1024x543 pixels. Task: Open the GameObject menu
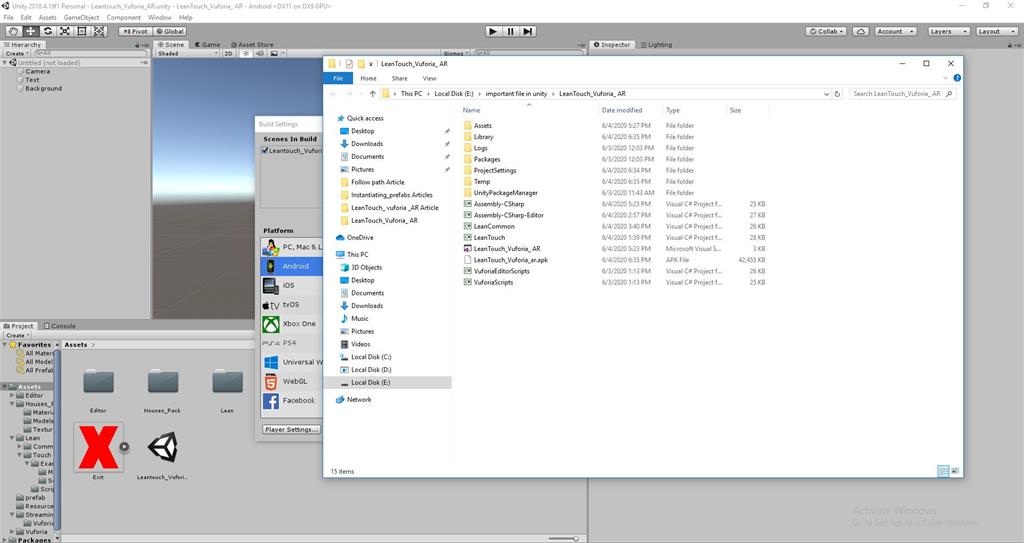(82, 17)
